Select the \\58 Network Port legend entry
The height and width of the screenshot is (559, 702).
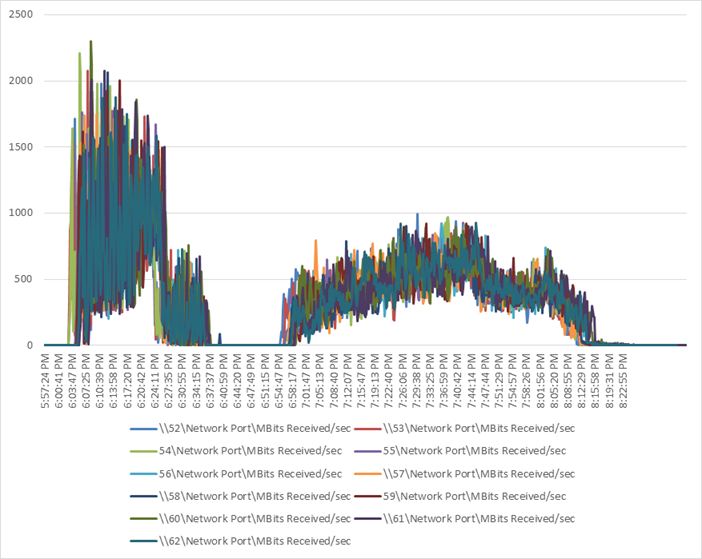coord(241,496)
